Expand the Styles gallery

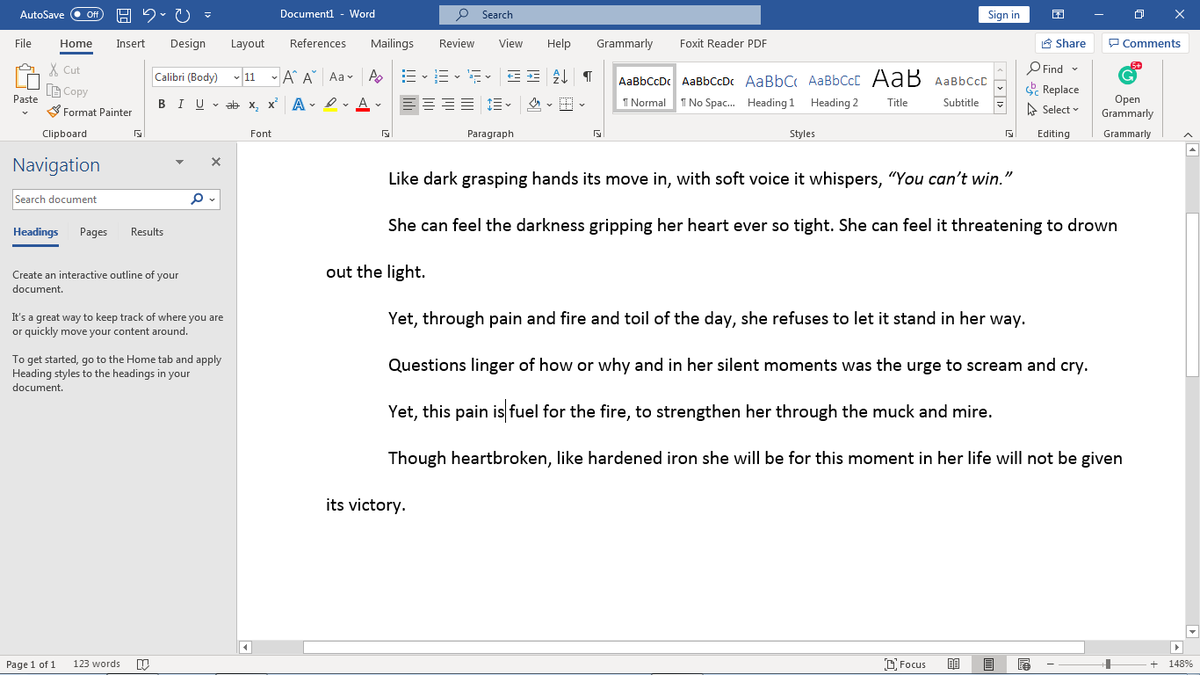coord(999,104)
